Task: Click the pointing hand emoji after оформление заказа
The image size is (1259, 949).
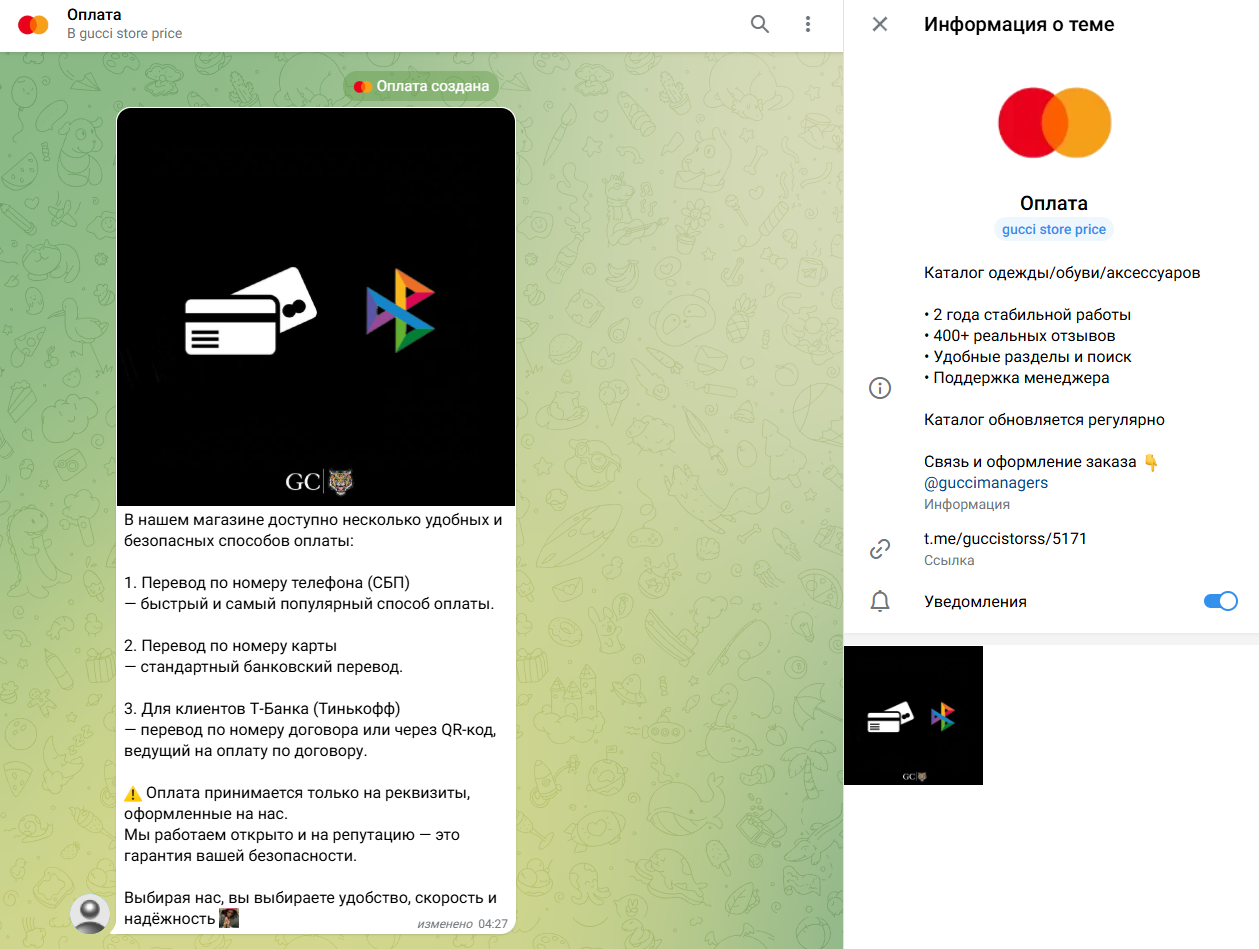Action: coord(1150,462)
